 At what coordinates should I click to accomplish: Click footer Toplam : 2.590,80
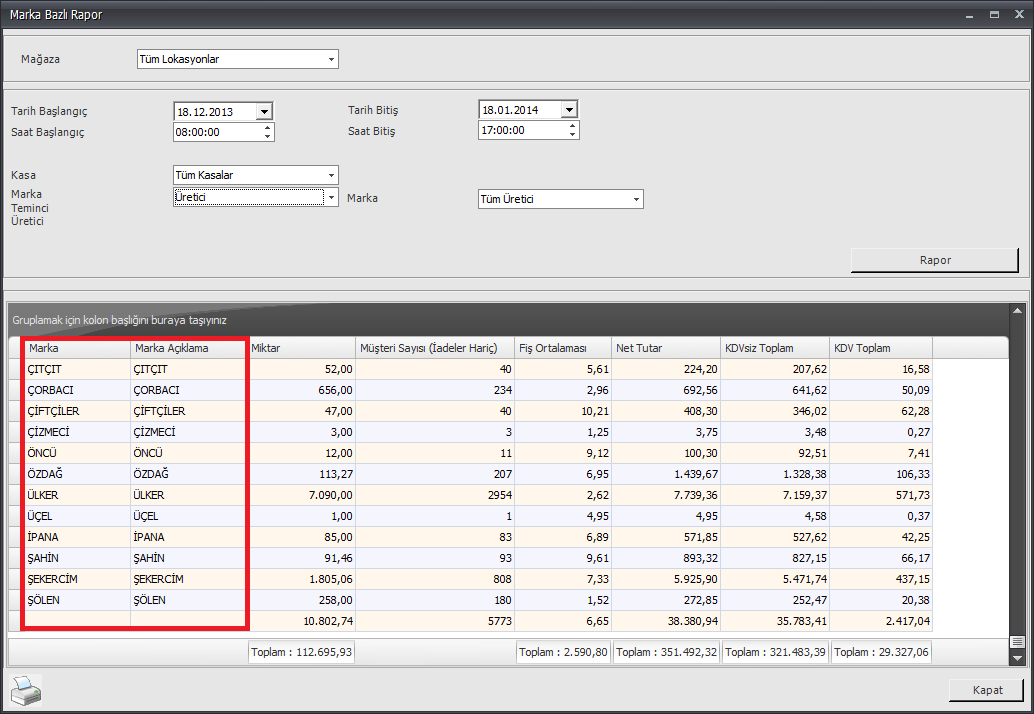pyautogui.click(x=563, y=652)
